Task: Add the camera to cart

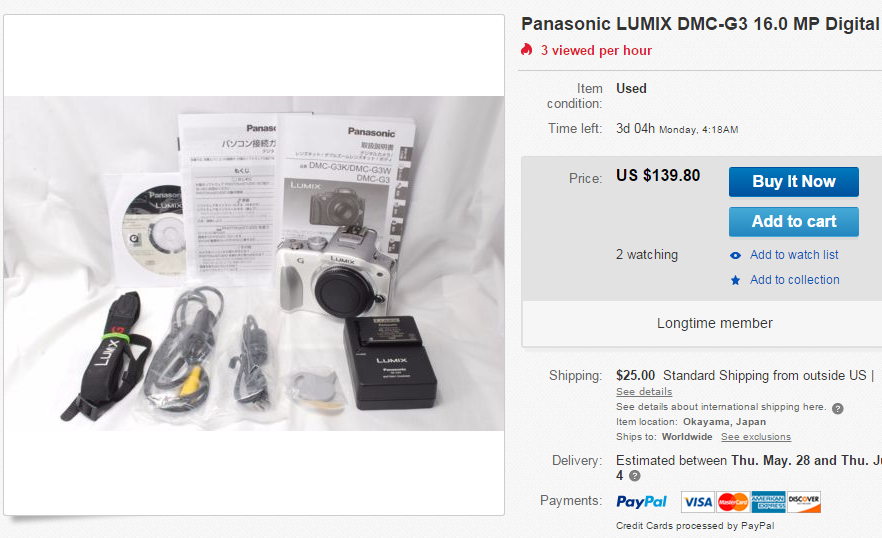Action: tap(794, 222)
